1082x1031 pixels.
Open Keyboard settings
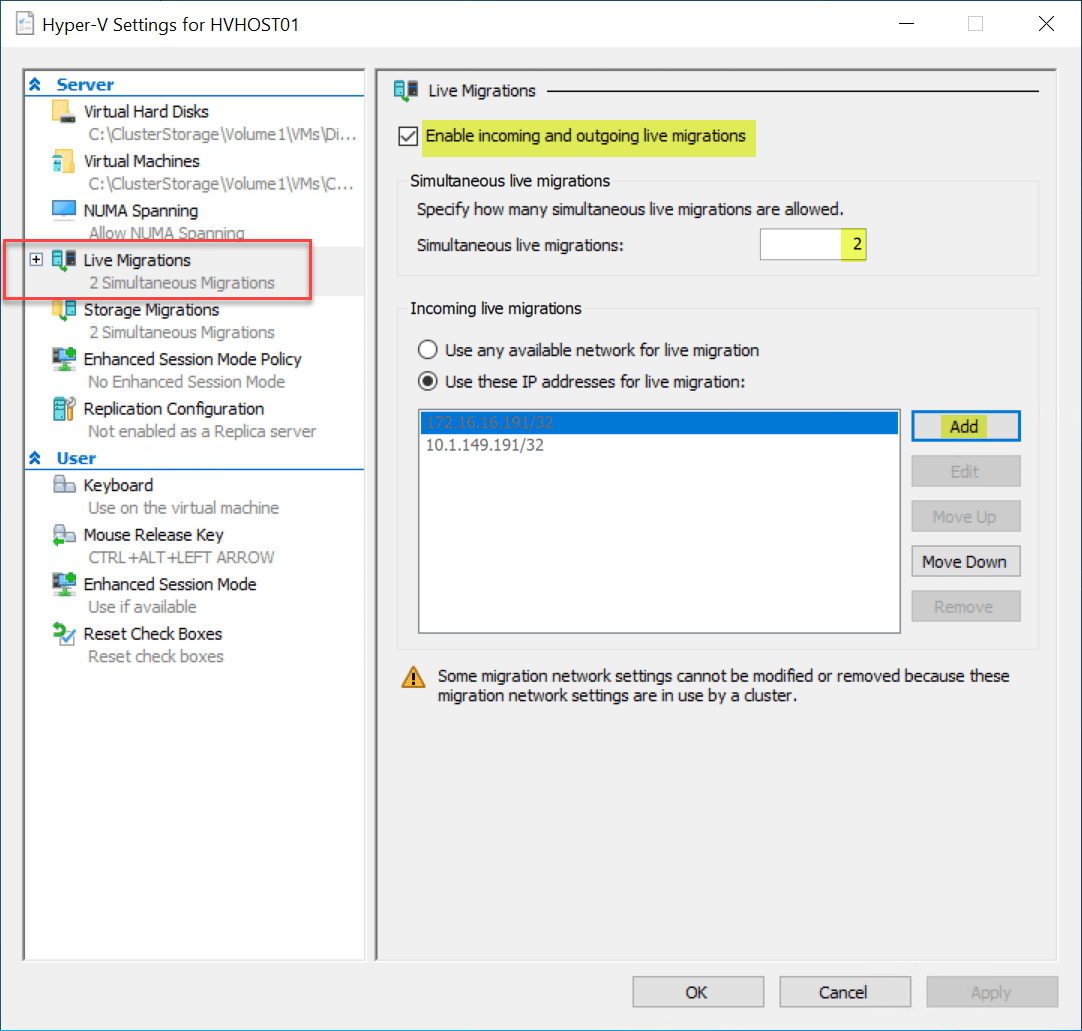pos(118,485)
